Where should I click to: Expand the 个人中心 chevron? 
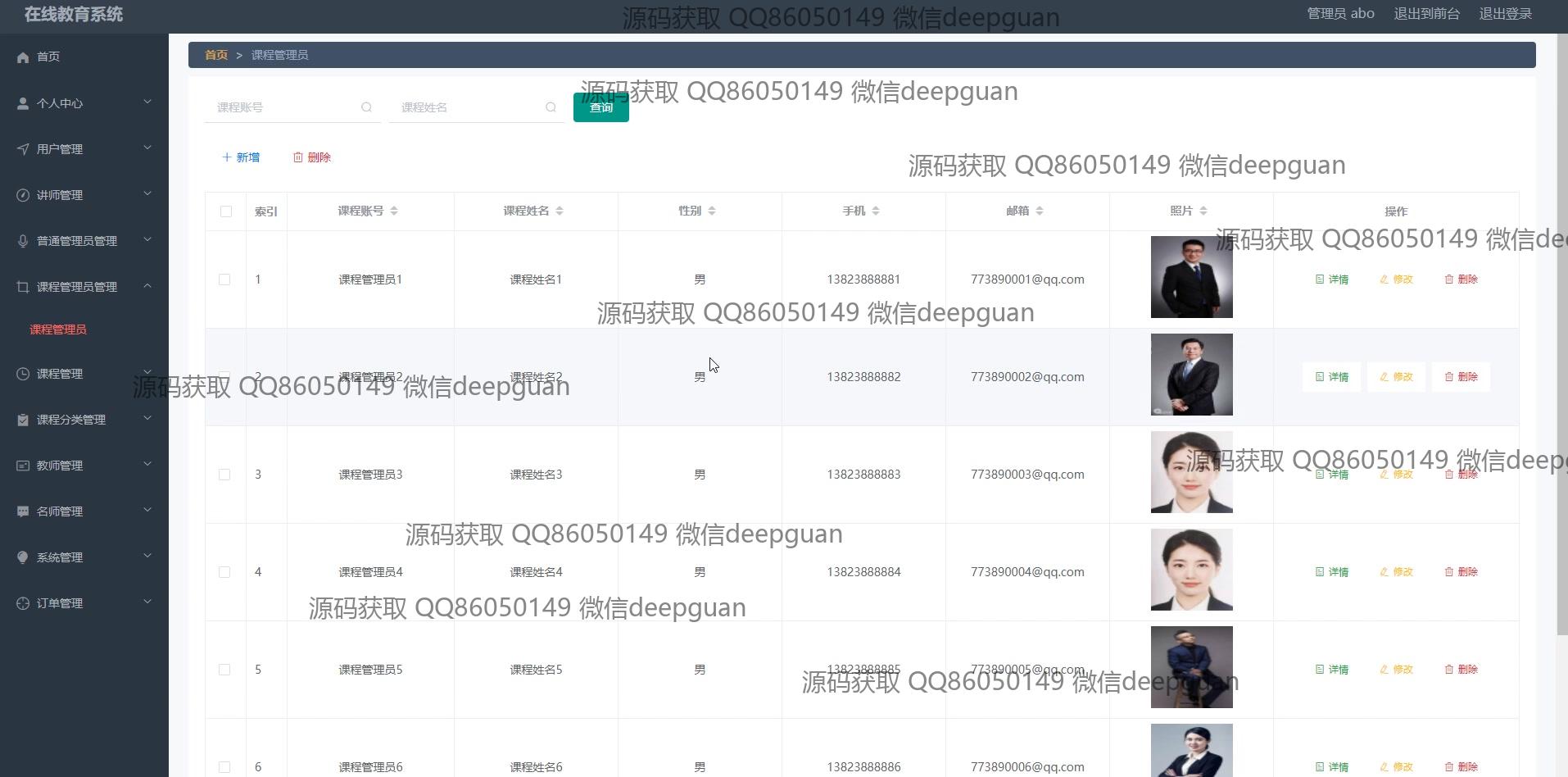tap(147, 102)
